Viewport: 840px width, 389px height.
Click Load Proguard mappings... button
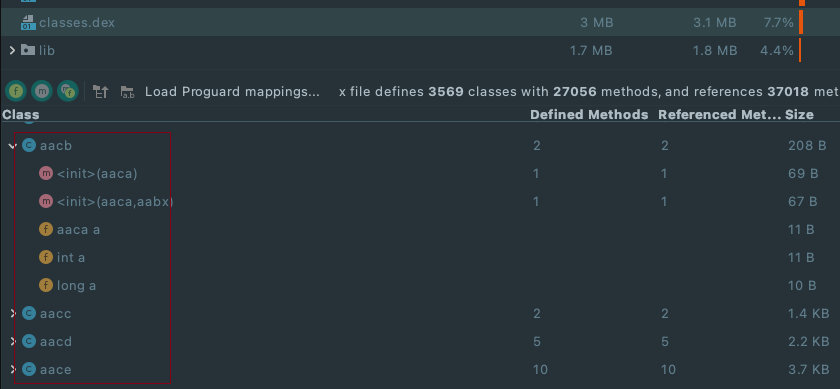pos(232,92)
